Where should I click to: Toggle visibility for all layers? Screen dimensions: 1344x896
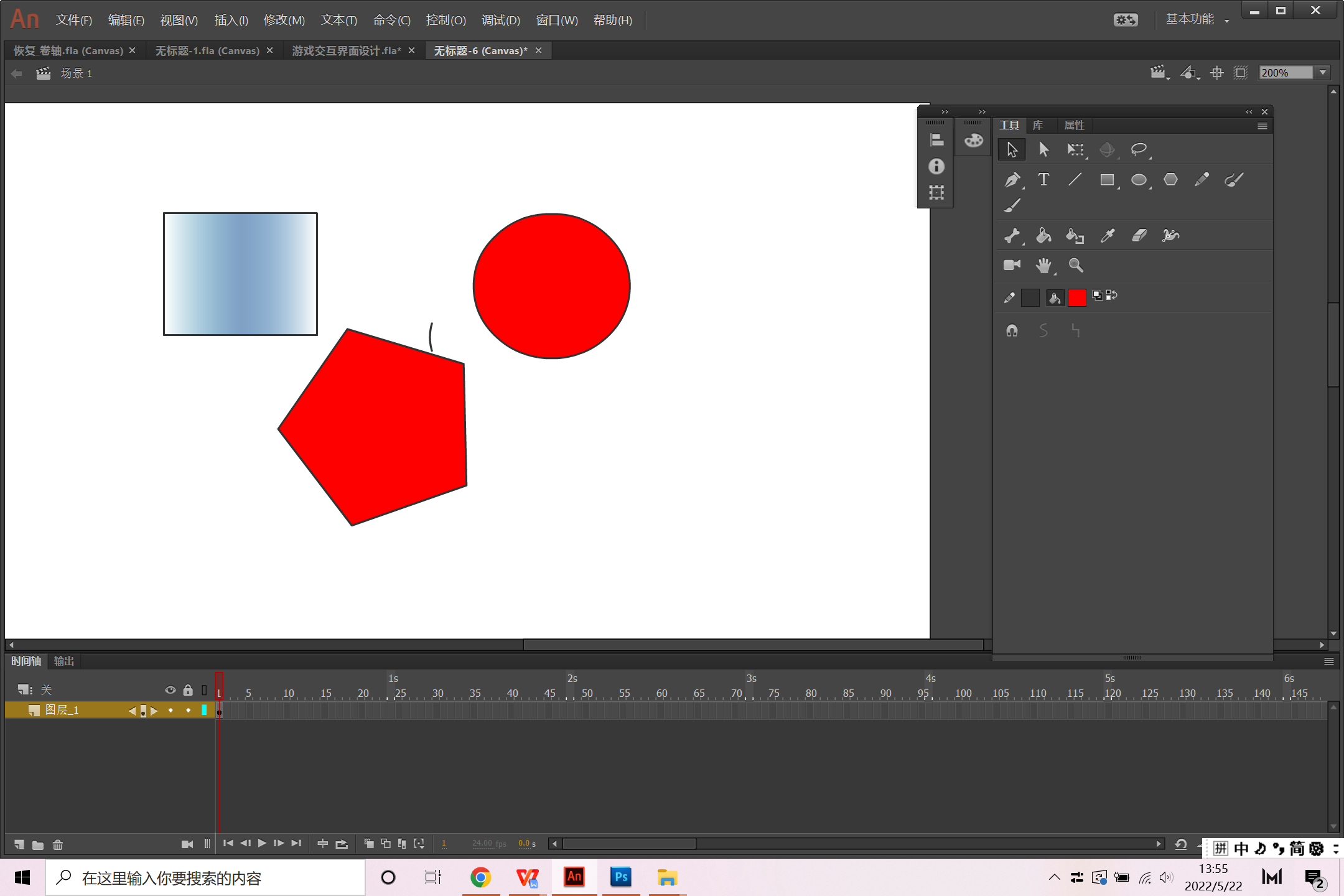(170, 690)
